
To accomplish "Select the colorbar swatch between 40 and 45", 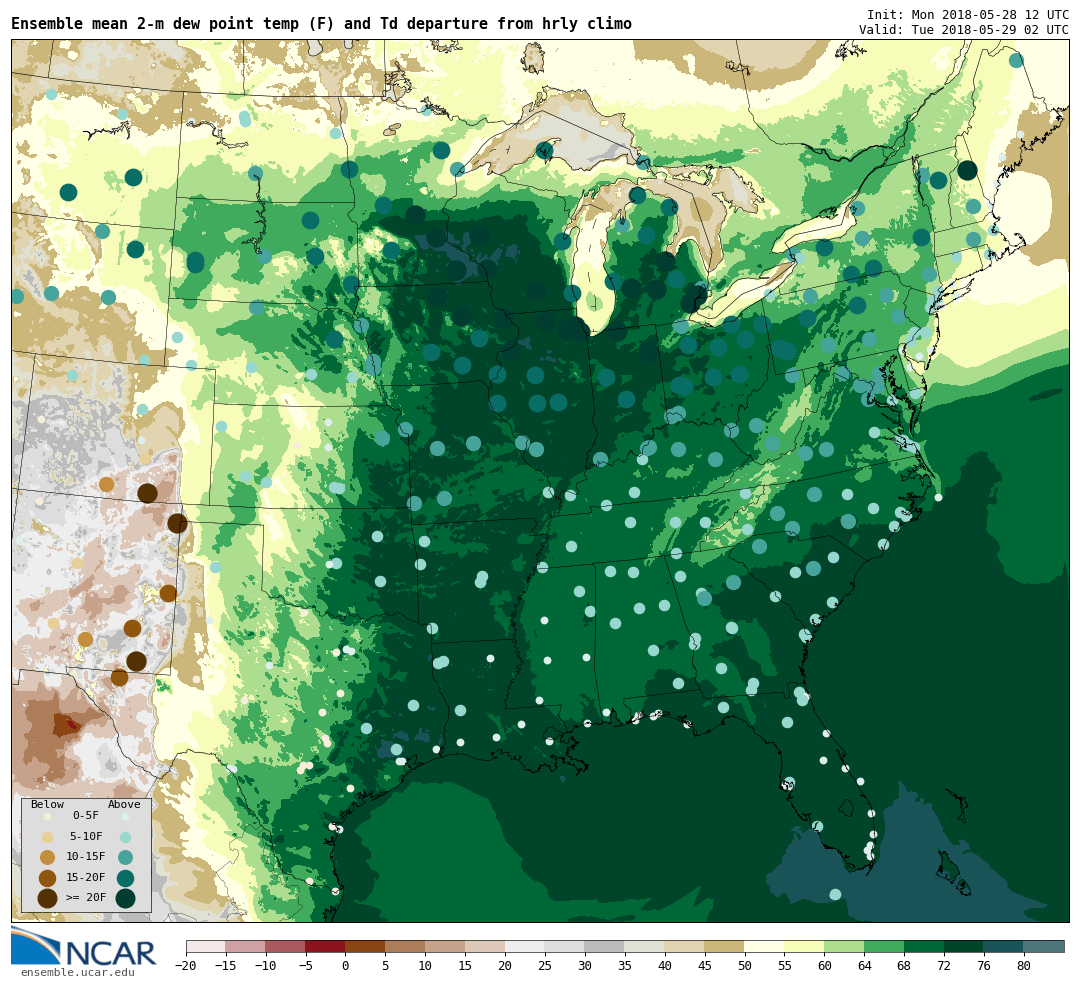I will (685, 946).
